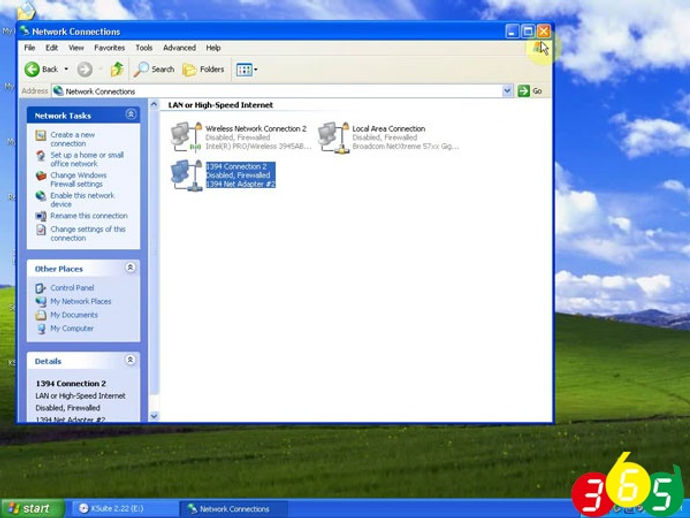Select the Local Area Connection icon

tap(334, 137)
